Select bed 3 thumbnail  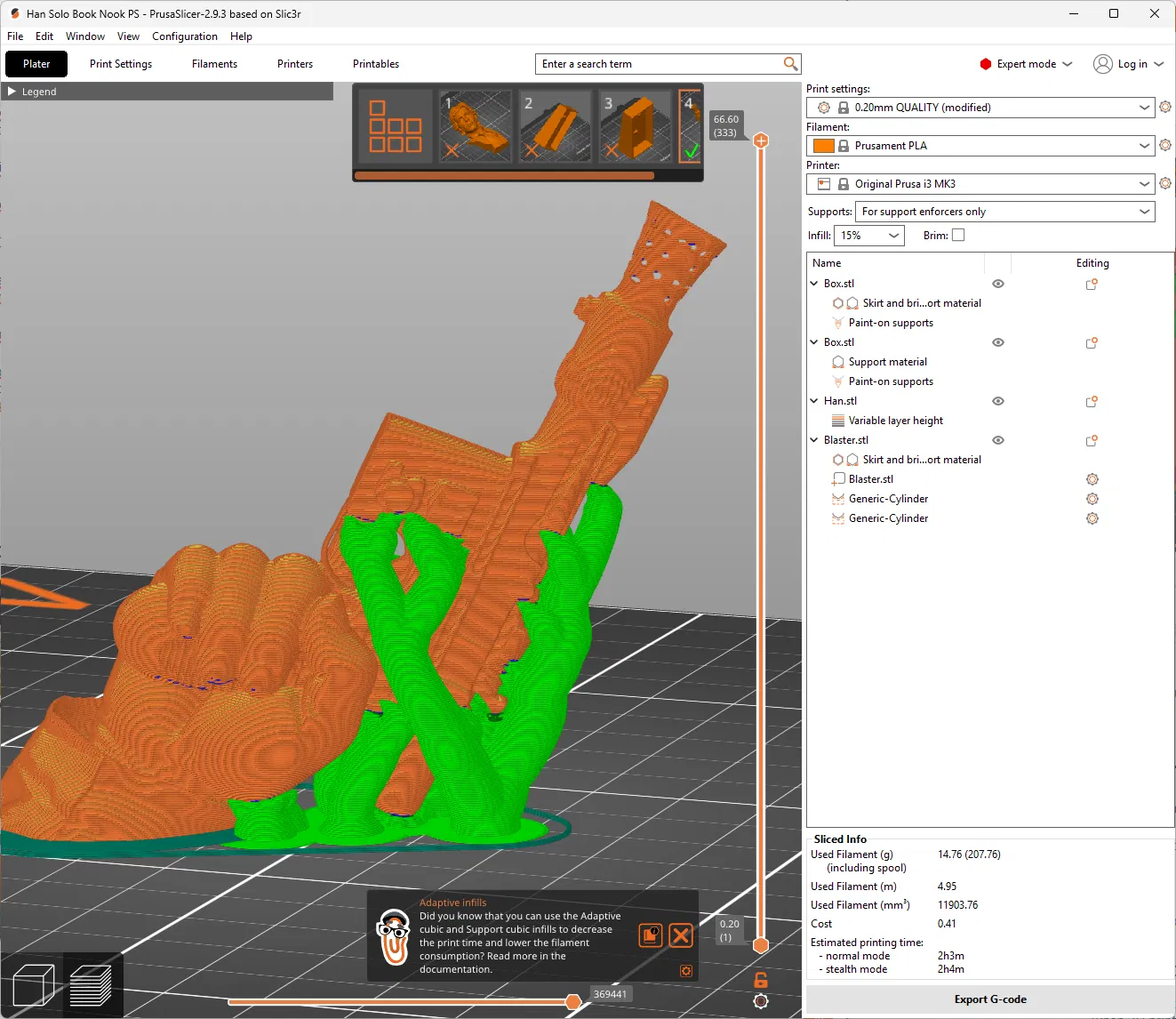pos(636,126)
